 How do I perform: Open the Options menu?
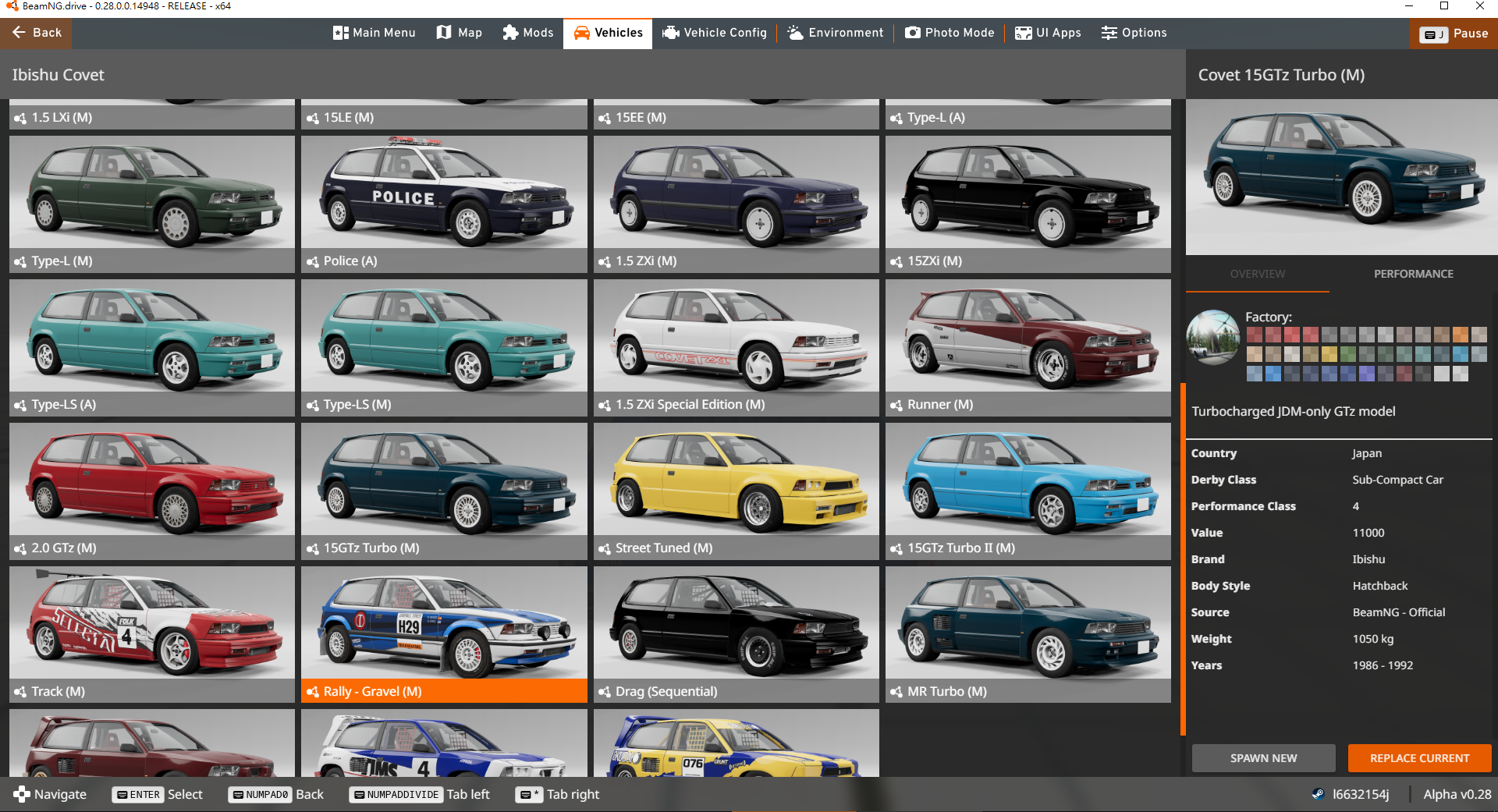click(x=1134, y=33)
